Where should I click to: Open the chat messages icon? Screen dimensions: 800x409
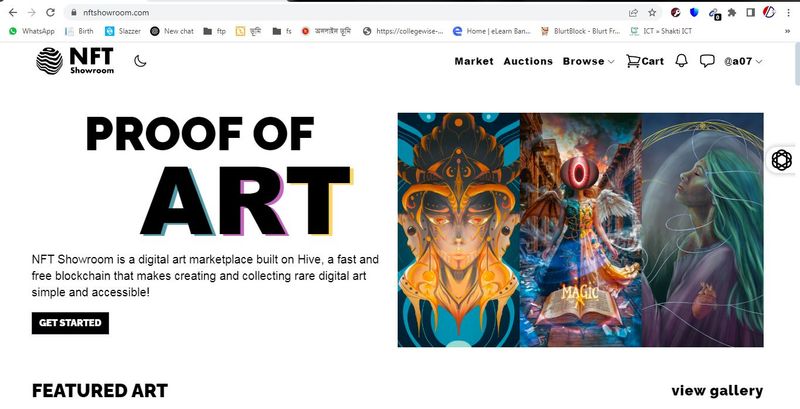pos(707,61)
